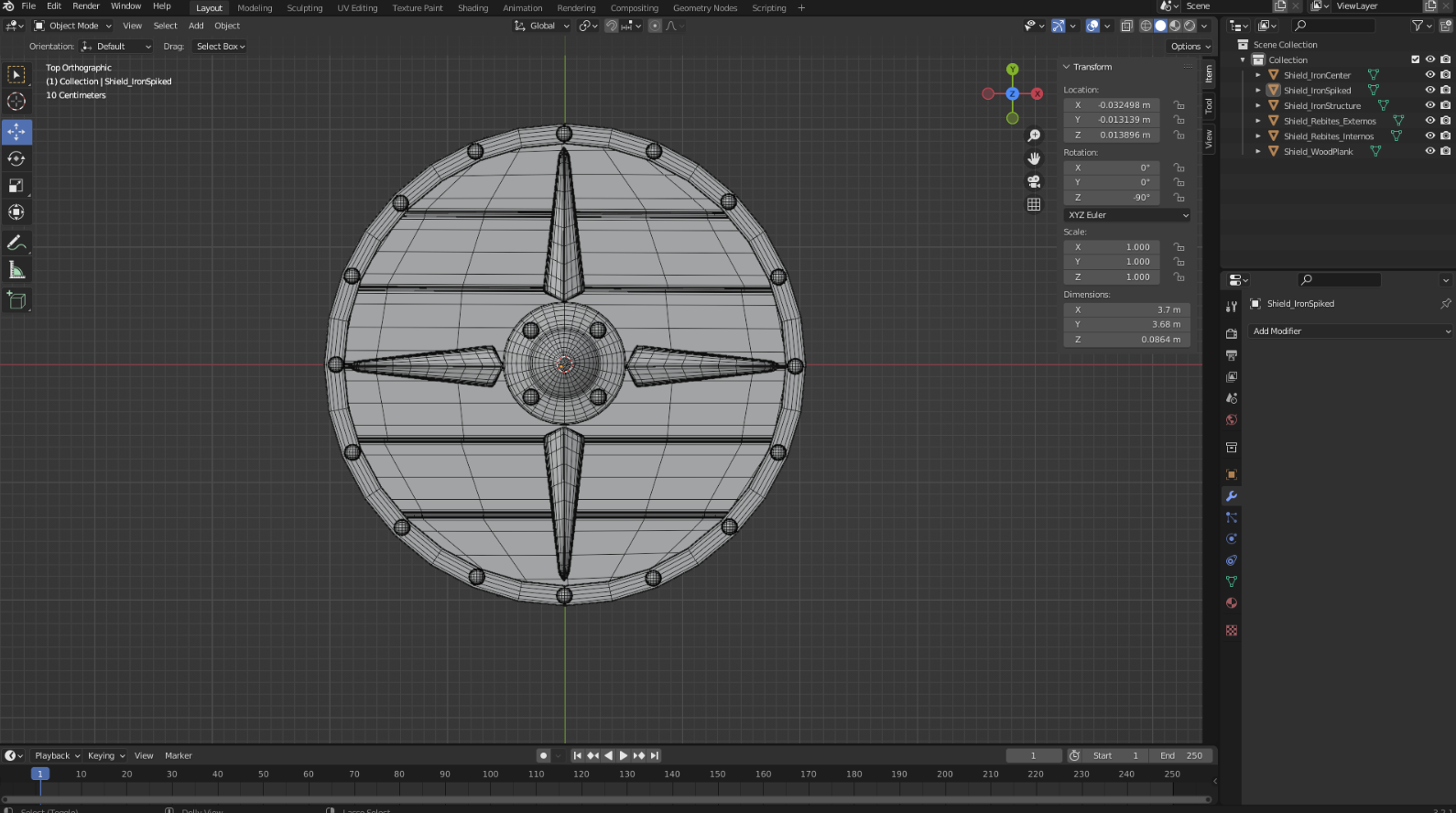1456x813 pixels.
Task: Open the Particles properties tab icon
Action: point(1232,517)
